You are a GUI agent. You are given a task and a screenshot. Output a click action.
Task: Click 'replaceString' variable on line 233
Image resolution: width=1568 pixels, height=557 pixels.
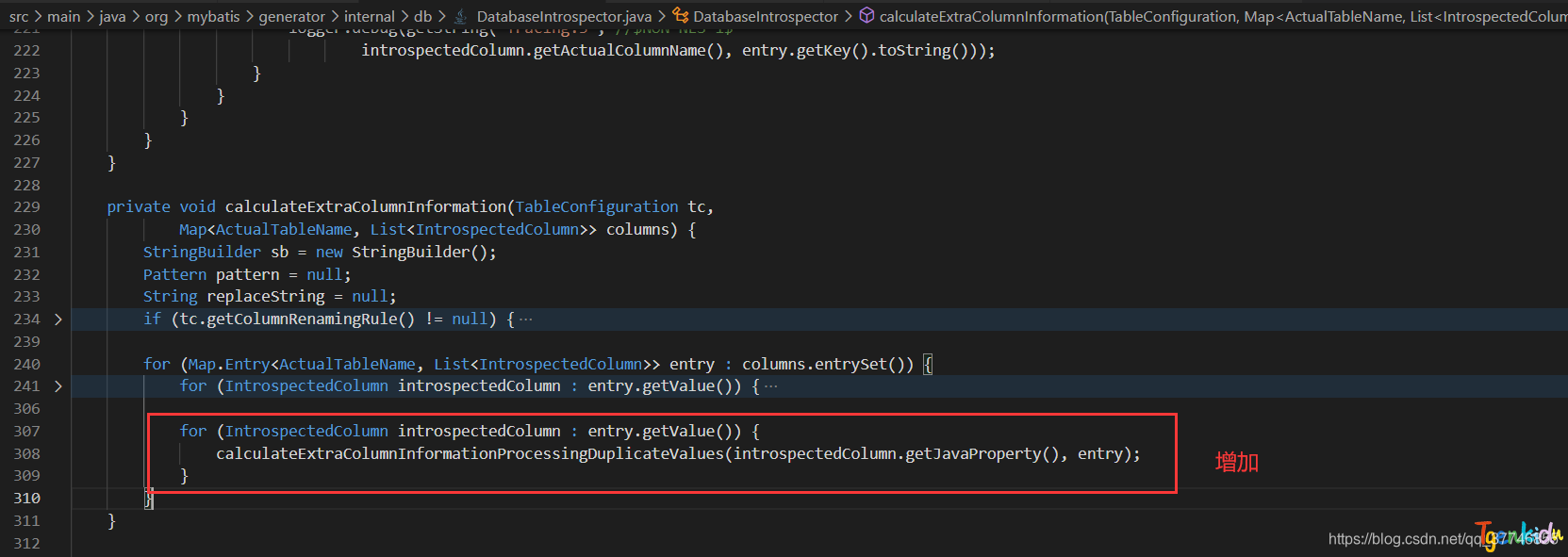(x=266, y=297)
